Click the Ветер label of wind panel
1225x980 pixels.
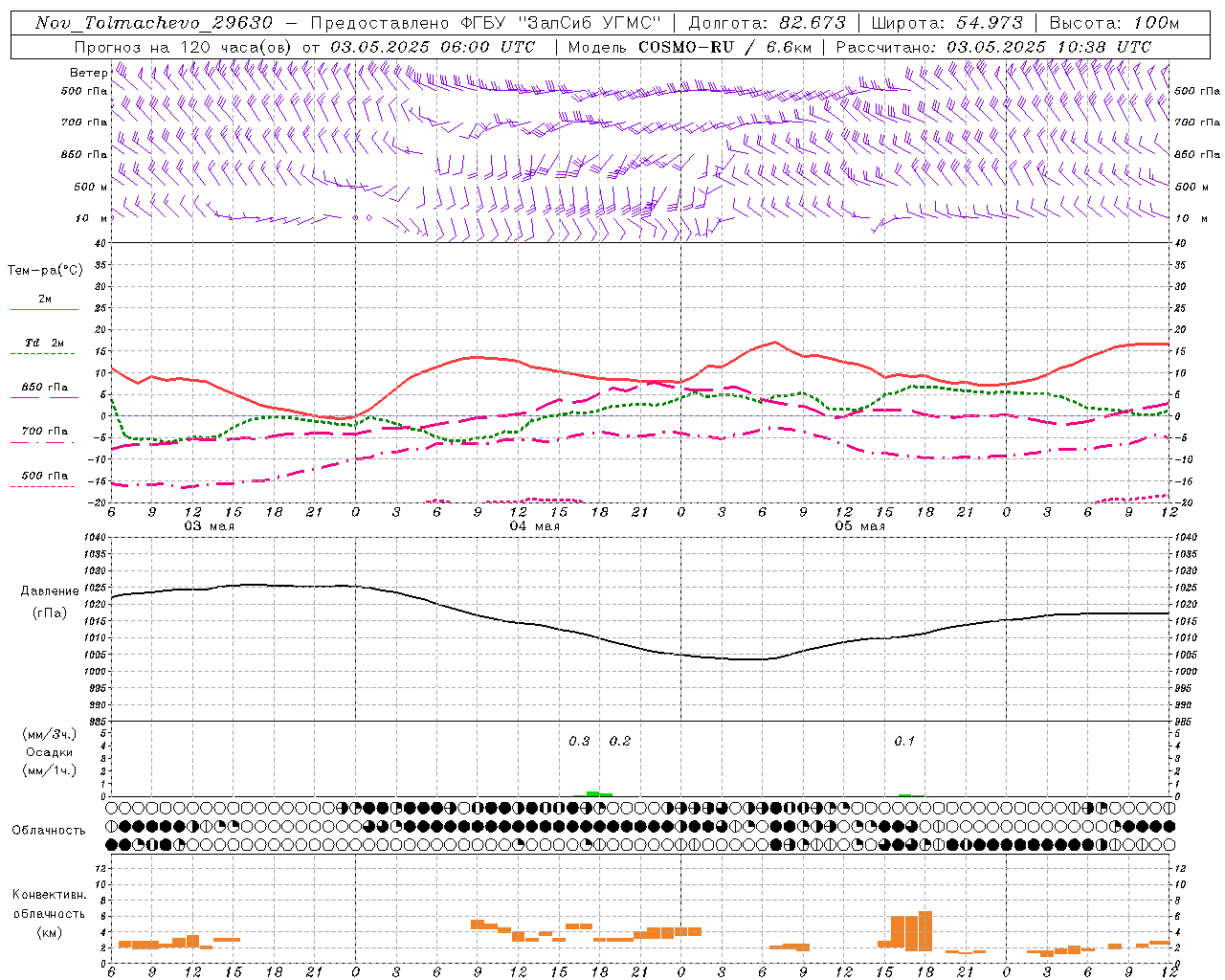point(88,73)
